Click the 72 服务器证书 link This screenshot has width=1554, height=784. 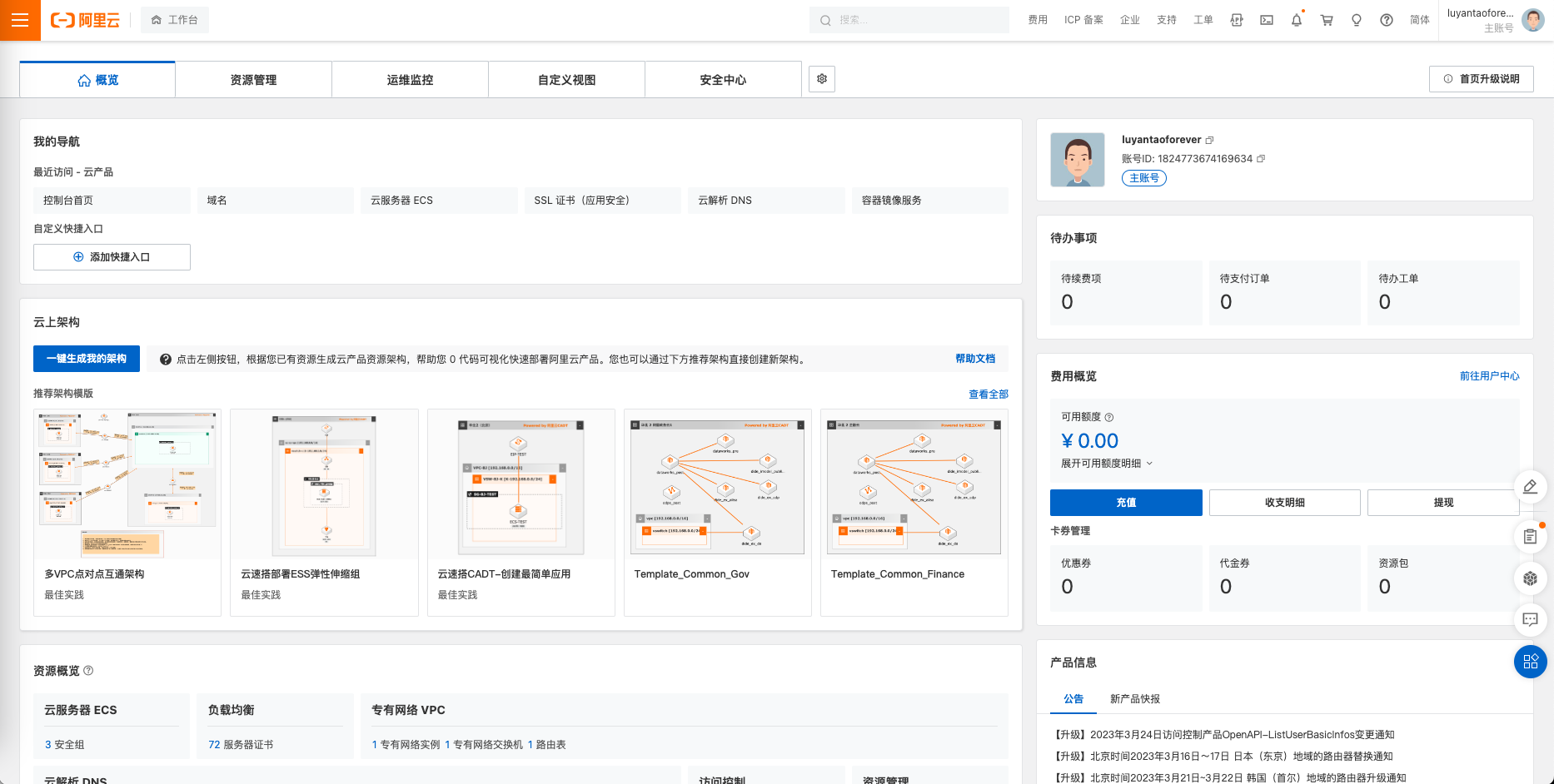coord(241,745)
